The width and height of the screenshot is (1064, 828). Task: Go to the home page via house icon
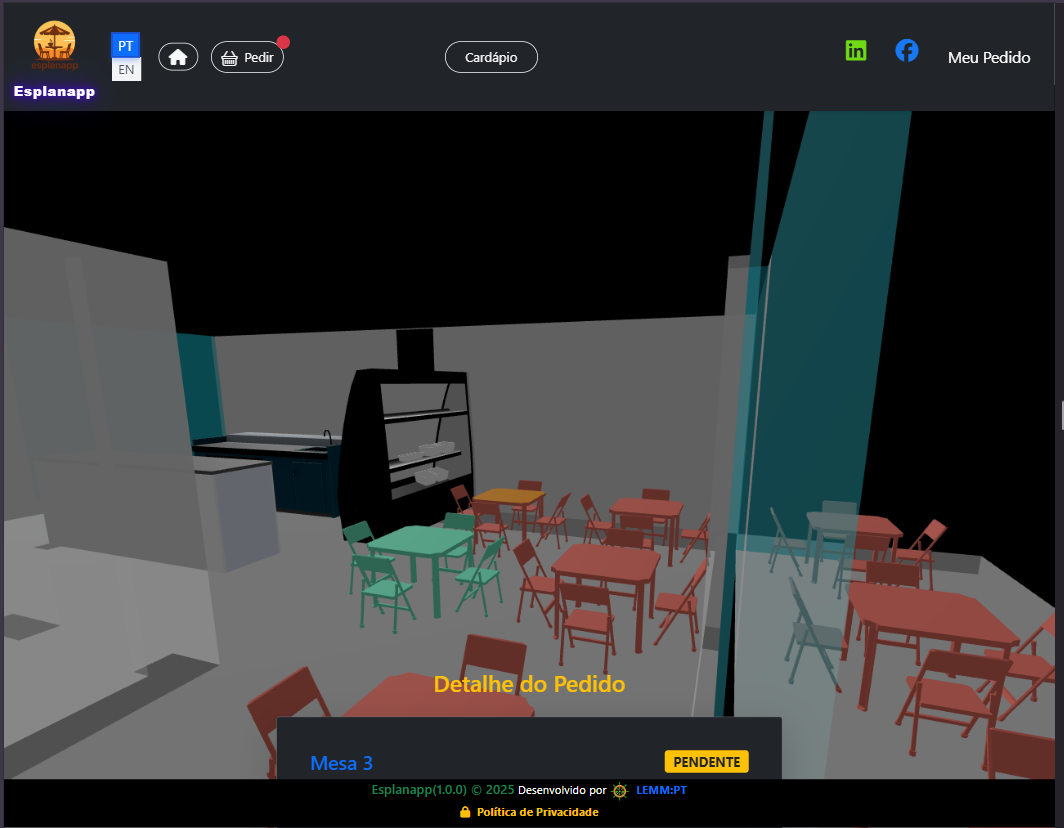coord(178,57)
